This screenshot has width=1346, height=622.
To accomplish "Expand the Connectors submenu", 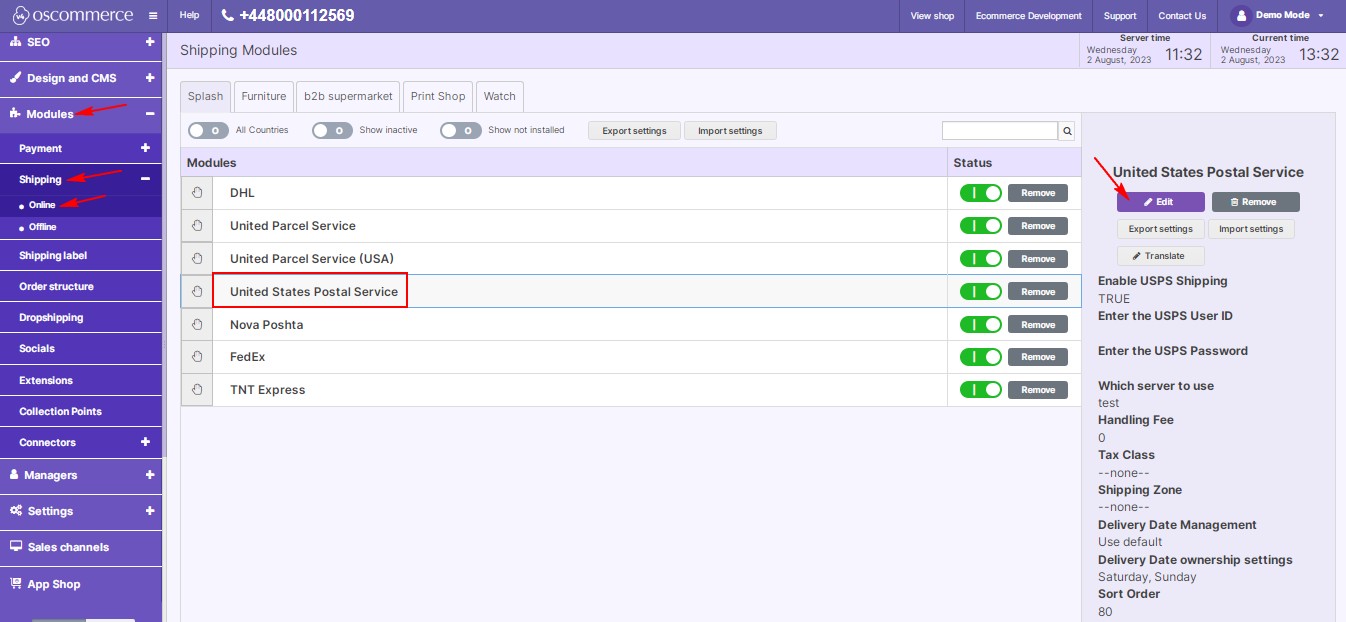I will [x=145, y=442].
